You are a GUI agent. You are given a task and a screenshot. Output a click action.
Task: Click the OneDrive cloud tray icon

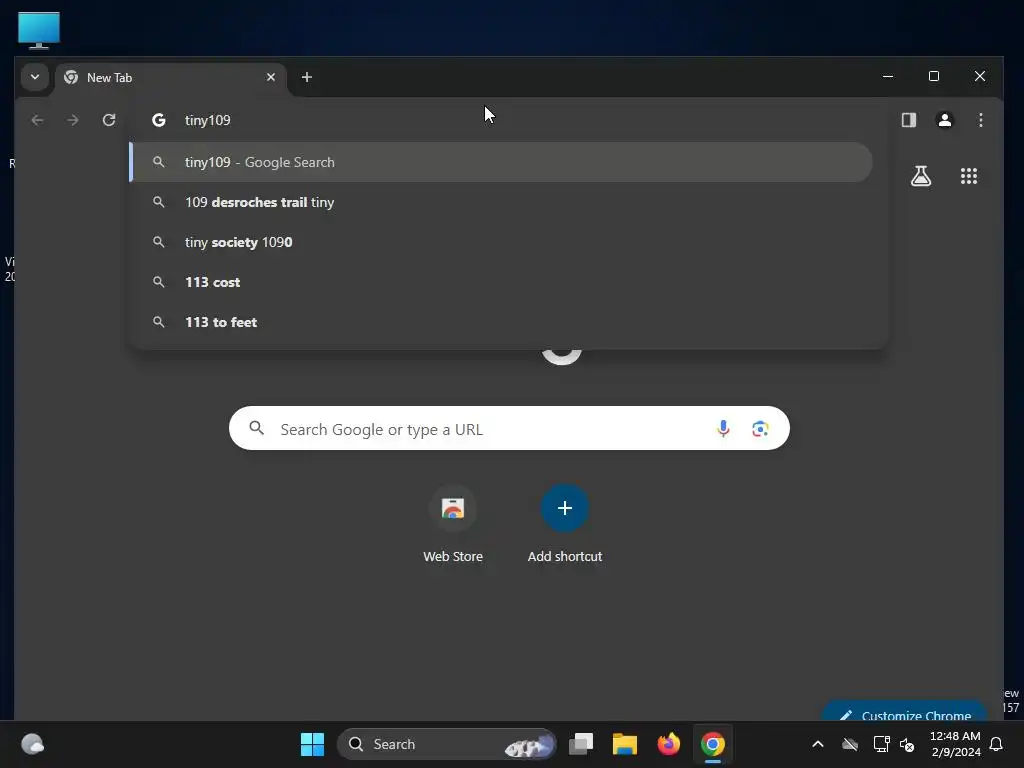[850, 744]
